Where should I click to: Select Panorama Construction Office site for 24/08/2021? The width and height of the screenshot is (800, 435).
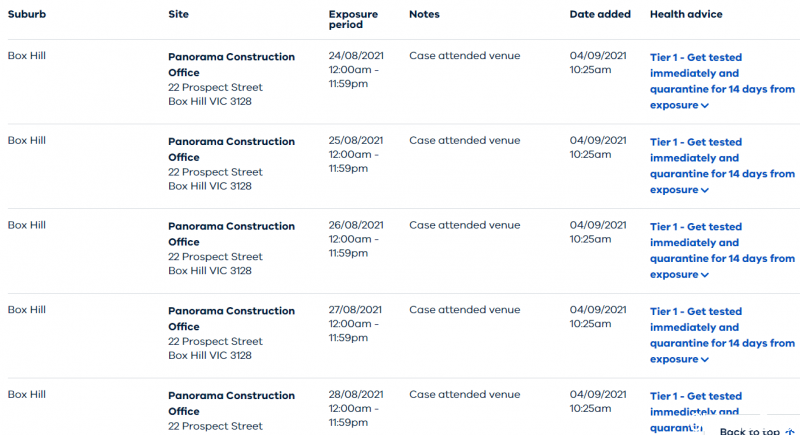coord(232,64)
